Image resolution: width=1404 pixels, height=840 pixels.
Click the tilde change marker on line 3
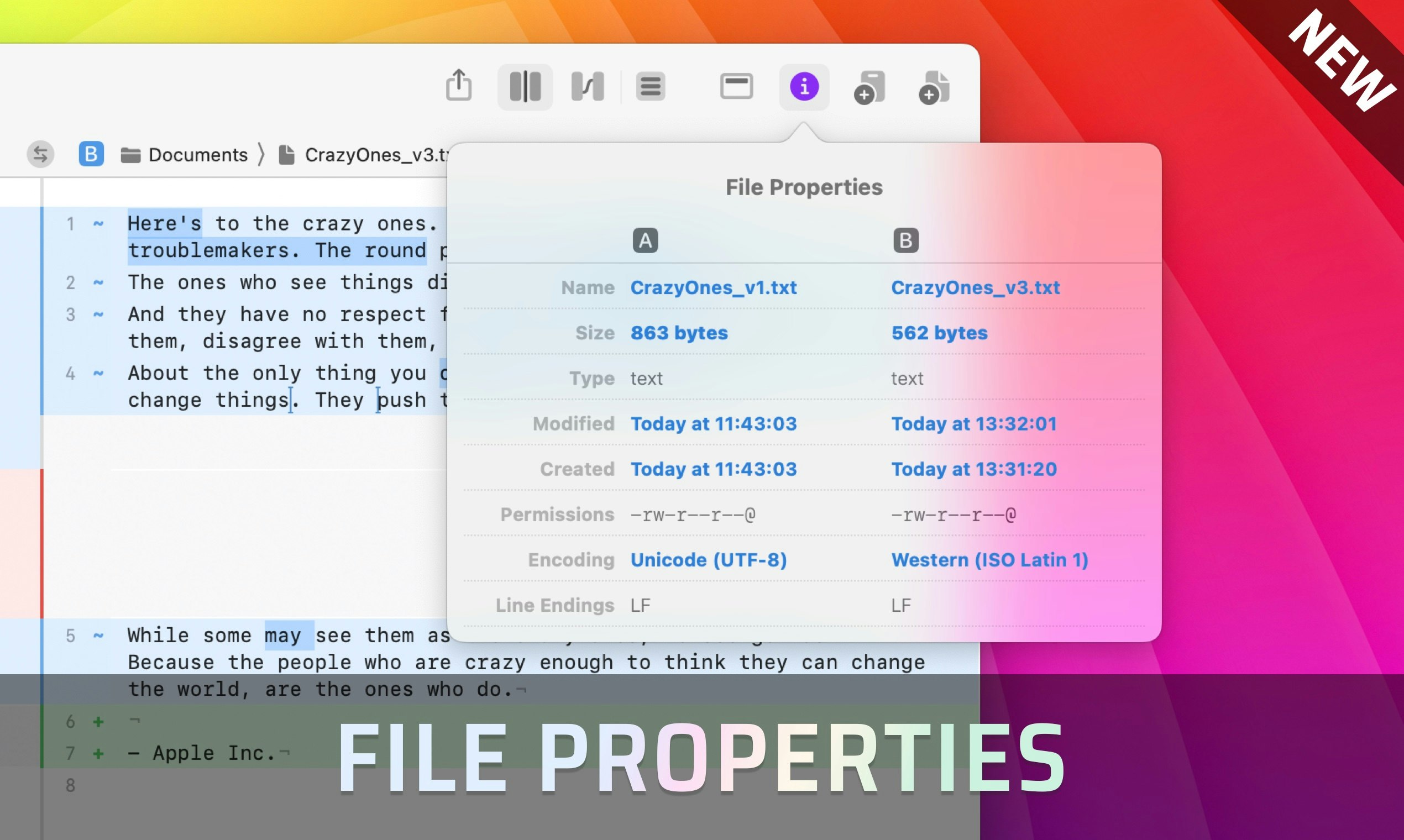tap(98, 313)
